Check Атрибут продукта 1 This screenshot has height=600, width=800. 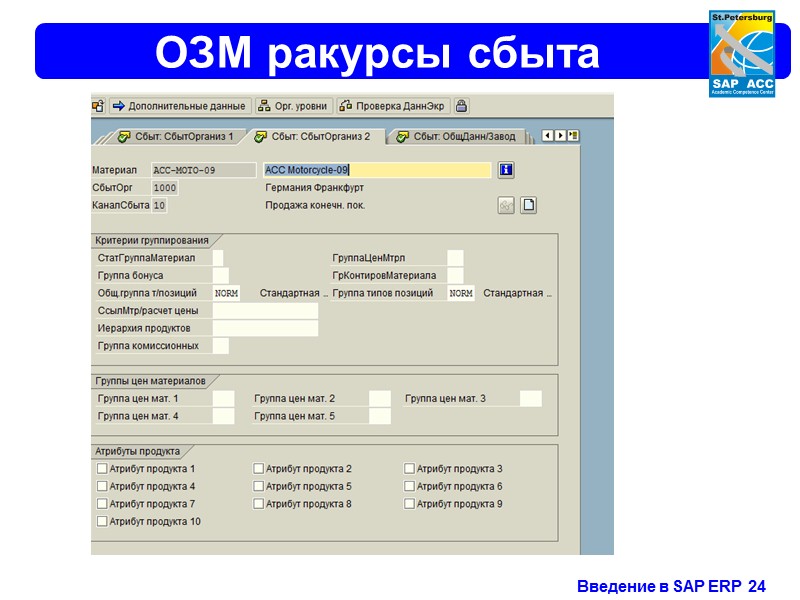click(x=102, y=468)
